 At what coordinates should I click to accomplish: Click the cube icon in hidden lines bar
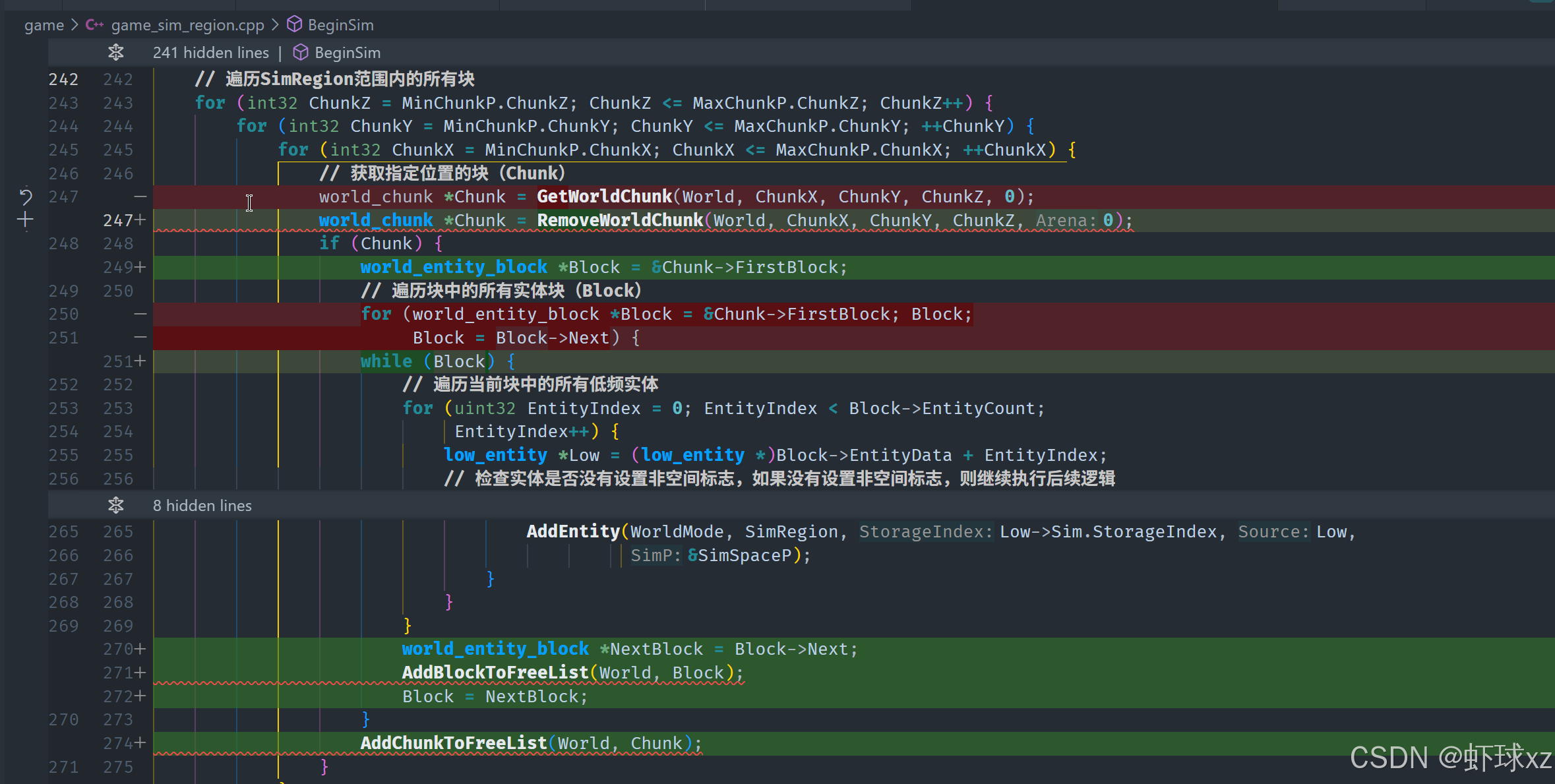(301, 52)
